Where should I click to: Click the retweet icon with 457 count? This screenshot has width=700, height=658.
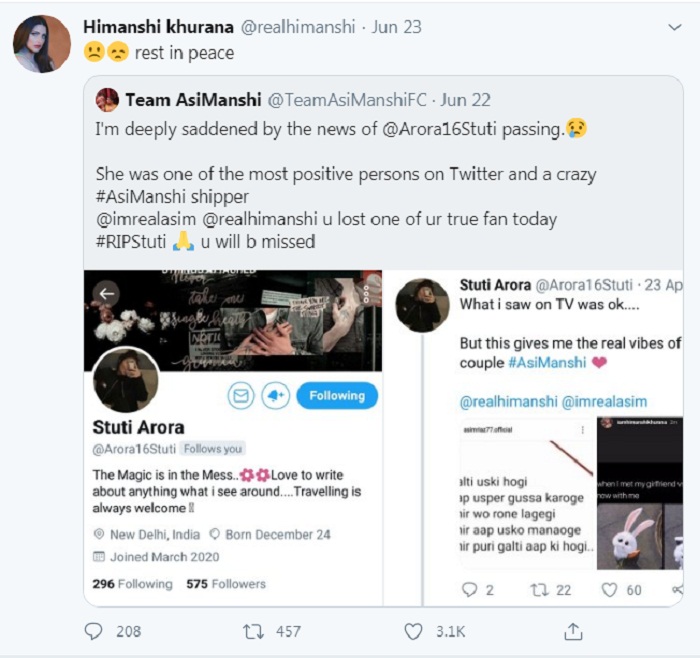pyautogui.click(x=252, y=631)
